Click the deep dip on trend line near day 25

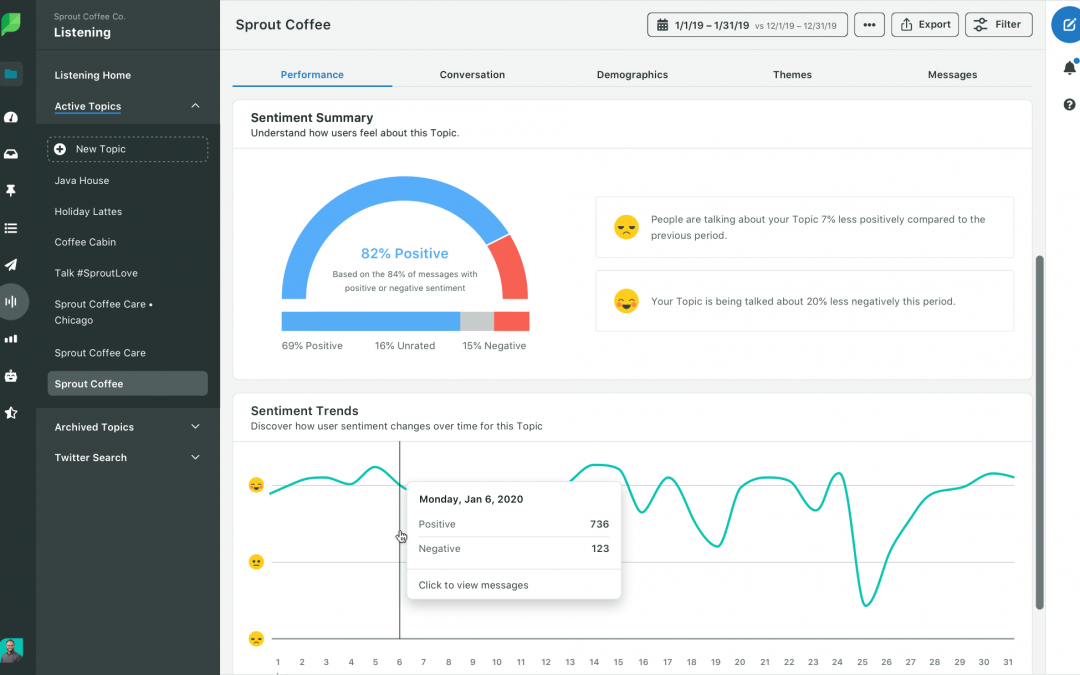[x=866, y=604]
